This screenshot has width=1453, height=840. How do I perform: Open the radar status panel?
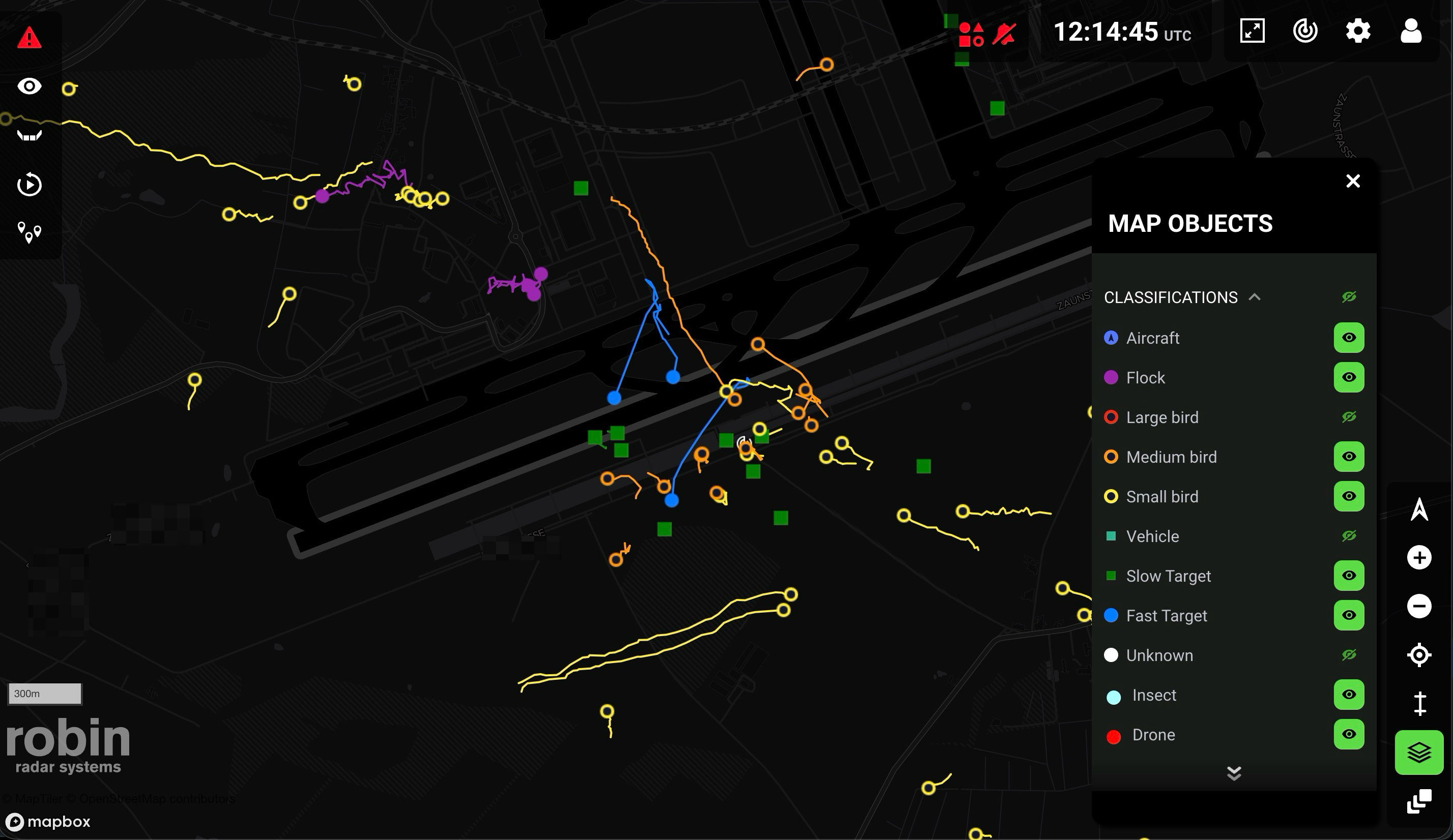pos(1305,31)
